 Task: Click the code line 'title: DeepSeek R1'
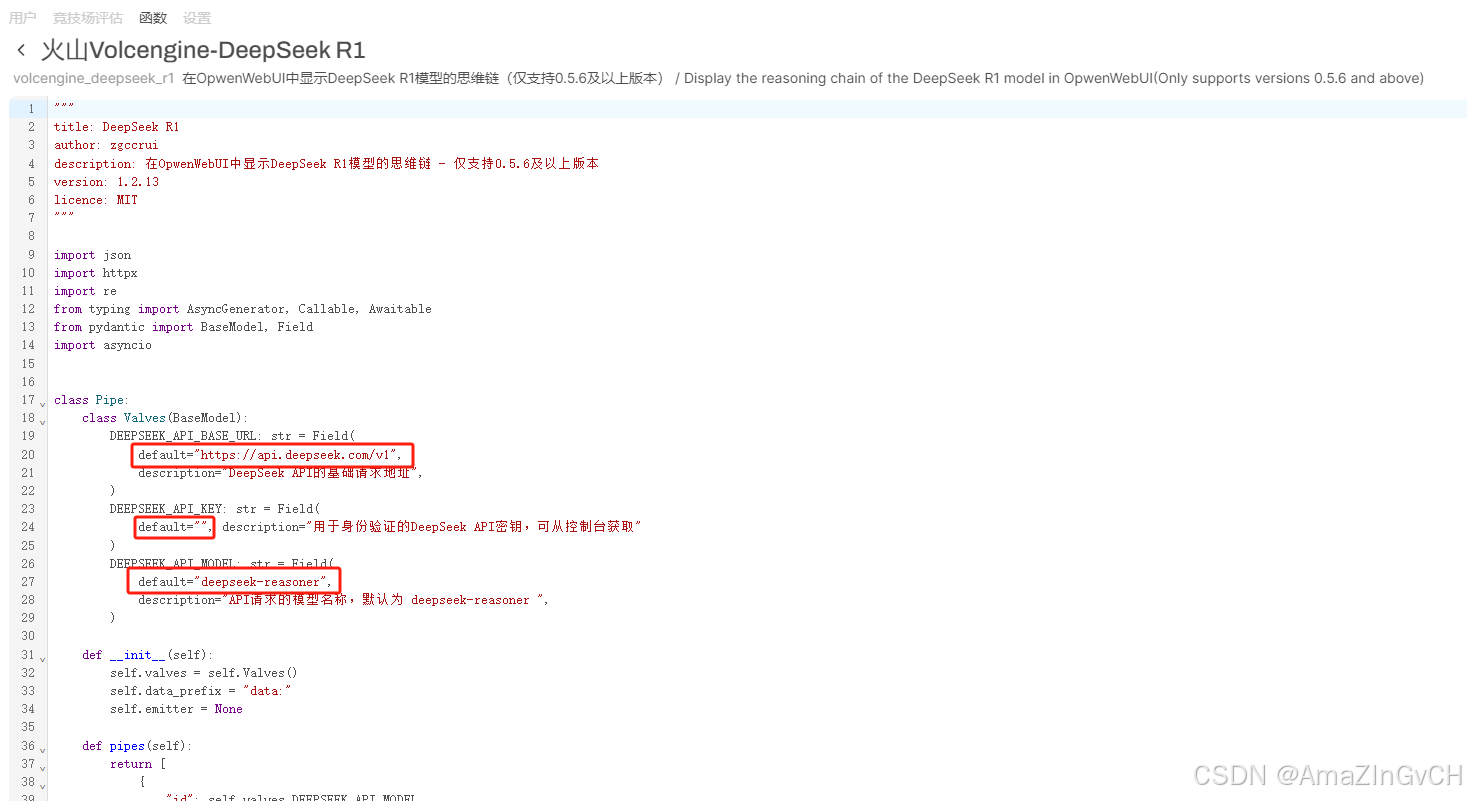click(117, 127)
